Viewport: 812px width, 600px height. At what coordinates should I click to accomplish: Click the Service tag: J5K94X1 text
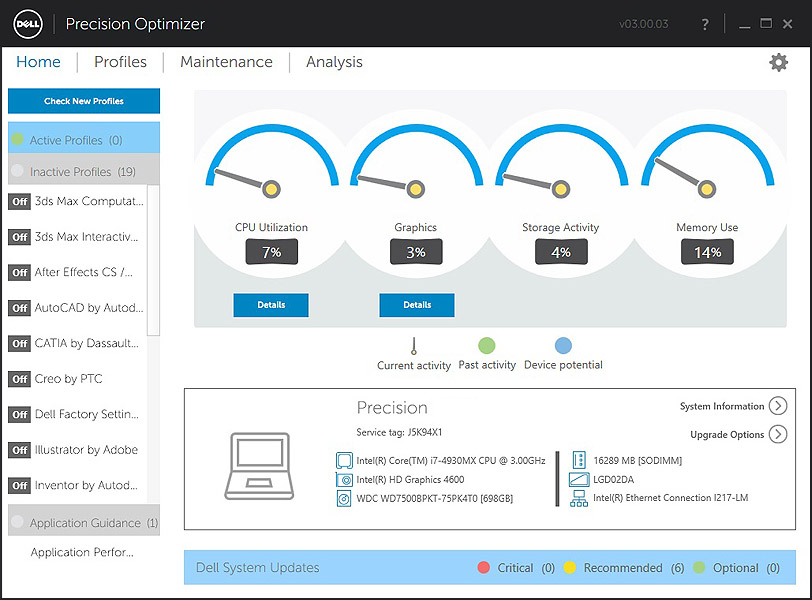(x=399, y=432)
